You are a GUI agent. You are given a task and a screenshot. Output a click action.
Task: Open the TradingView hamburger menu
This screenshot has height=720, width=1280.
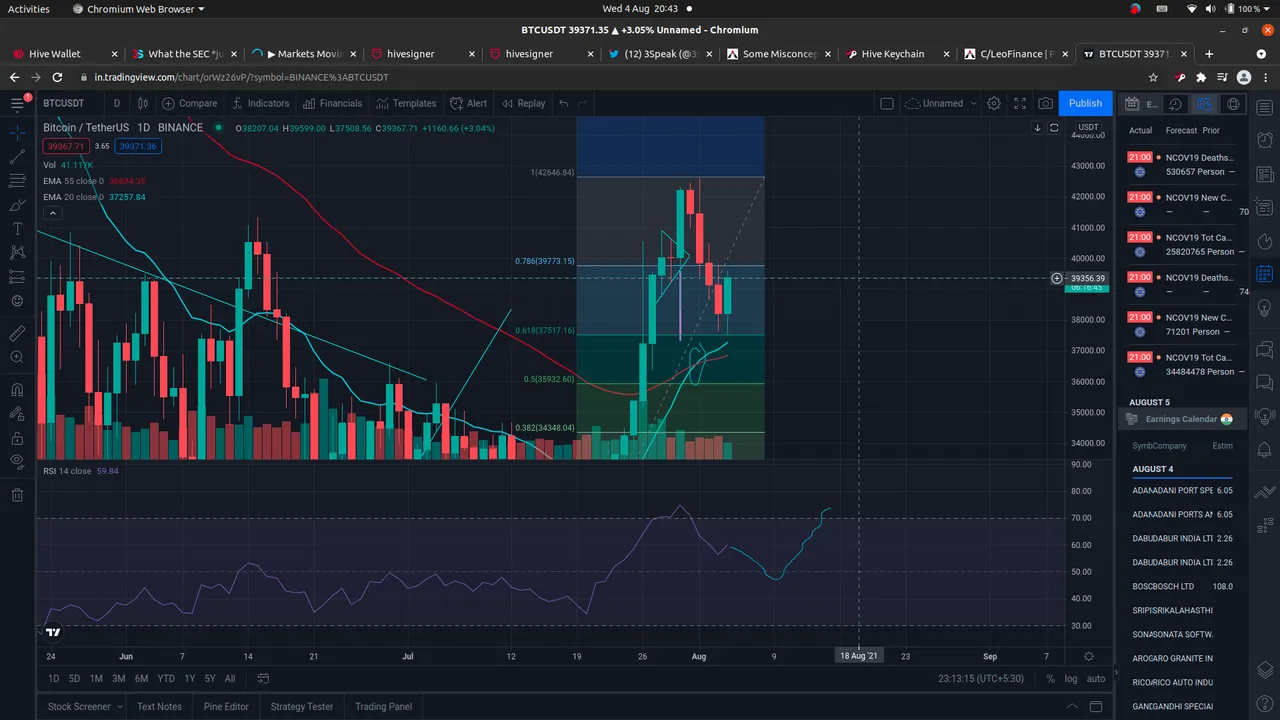tap(17, 103)
